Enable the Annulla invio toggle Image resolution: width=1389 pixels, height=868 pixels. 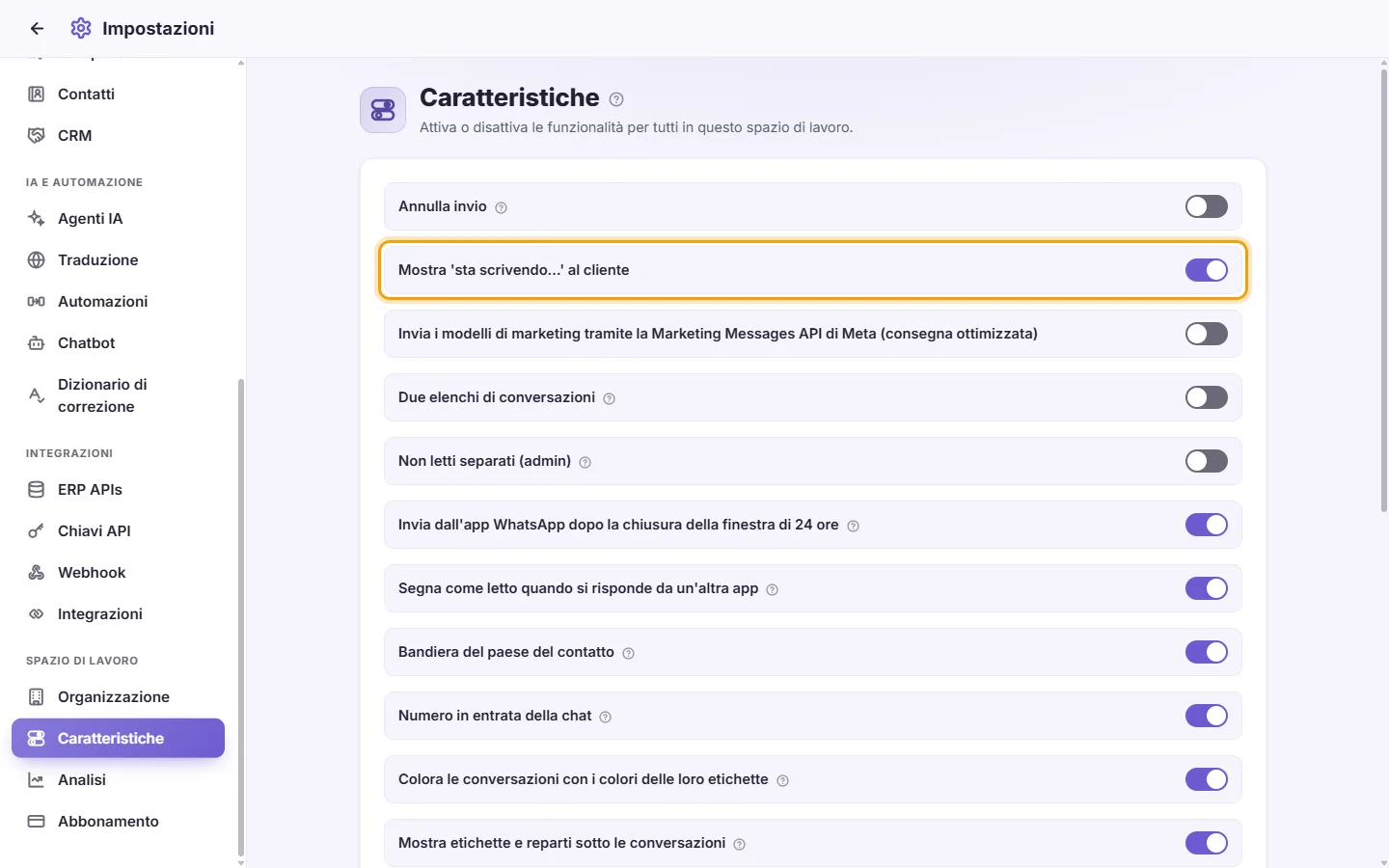pyautogui.click(x=1206, y=206)
